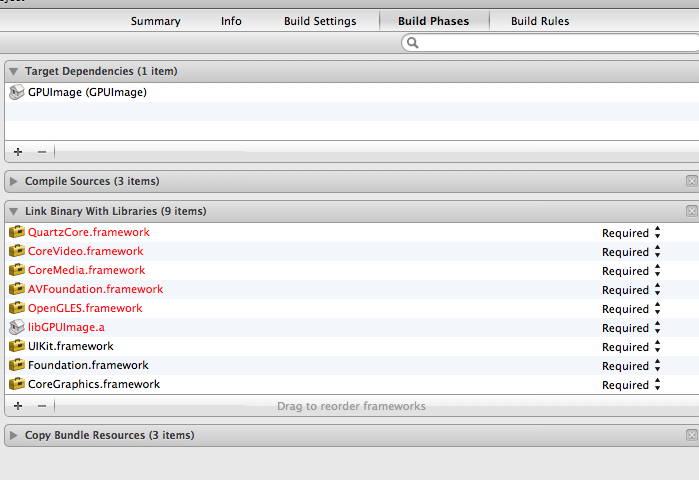Click the CoreVideo.framework toolbox icon
699x480 pixels.
point(17,251)
